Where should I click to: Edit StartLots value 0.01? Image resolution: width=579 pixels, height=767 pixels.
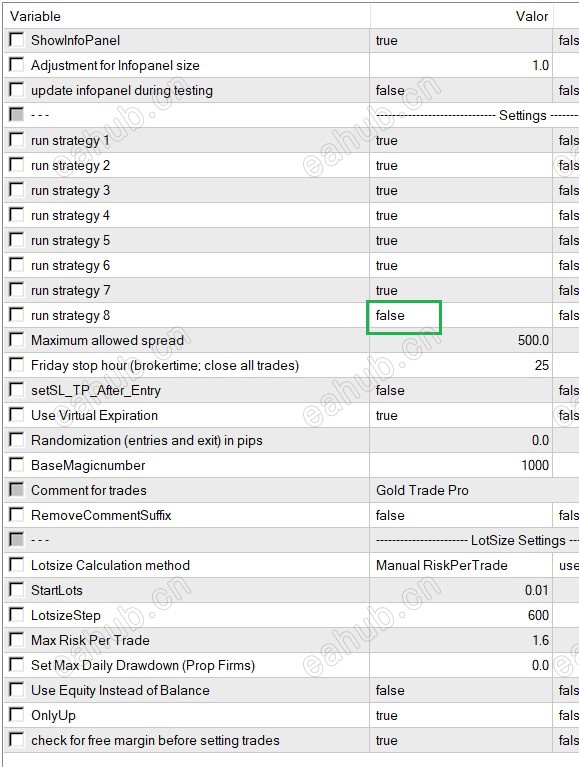(461, 590)
